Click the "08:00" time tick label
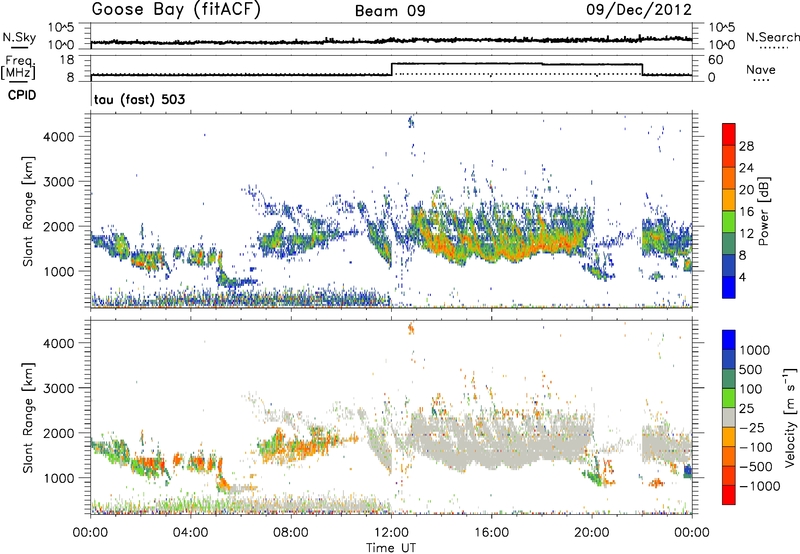Image resolution: width=800 pixels, height=554 pixels. pos(290,533)
